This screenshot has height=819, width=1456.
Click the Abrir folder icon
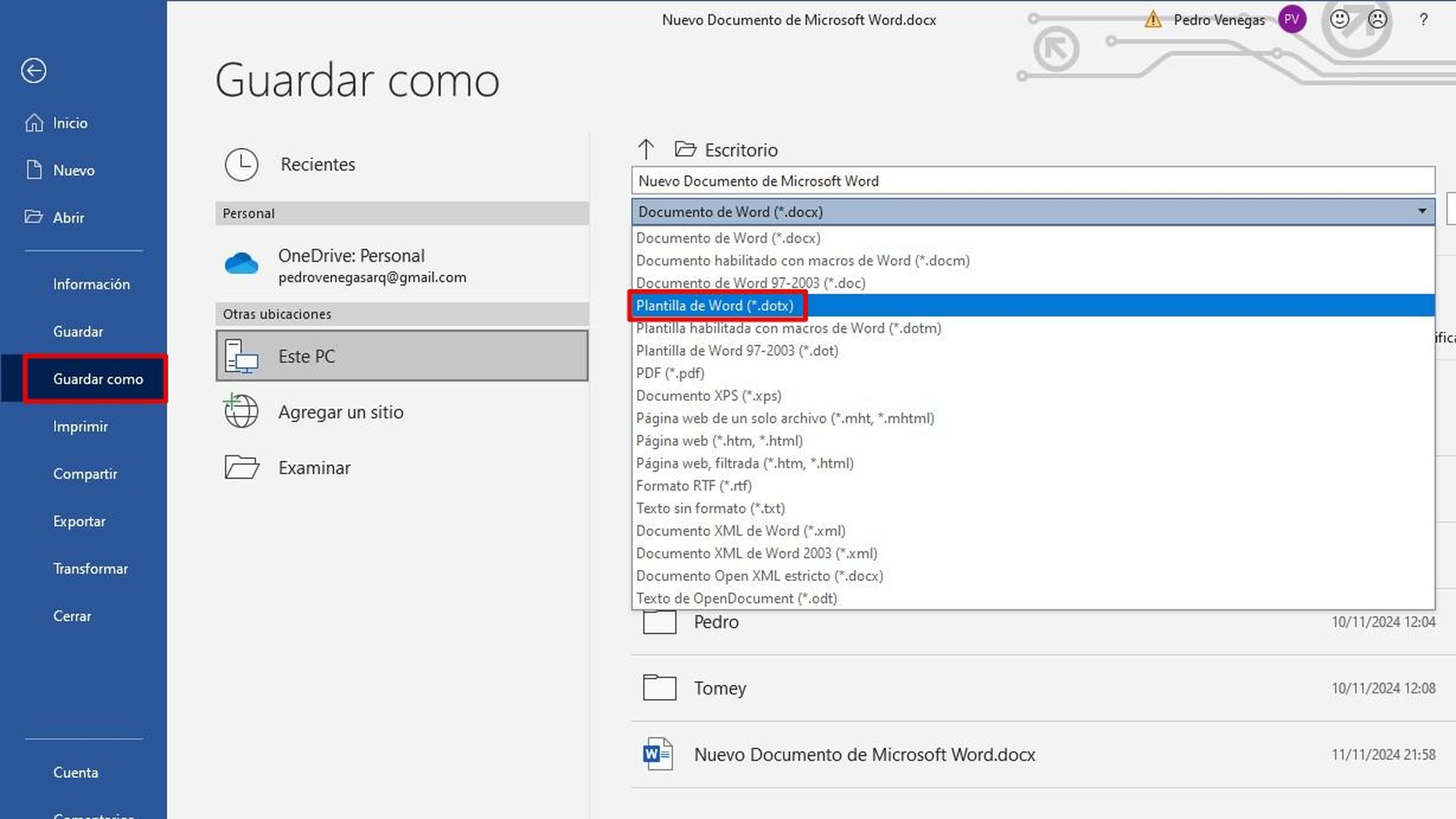[x=34, y=217]
